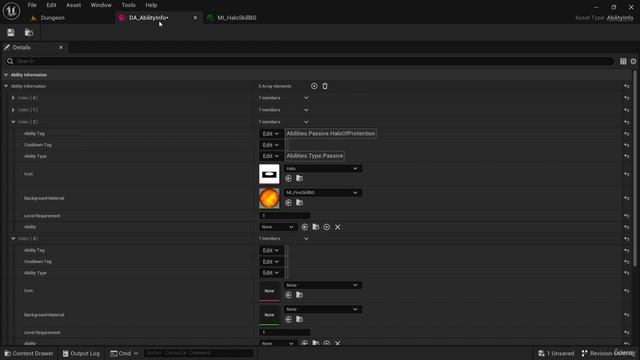Open the Index 2 Ability class dropdown

point(278,227)
